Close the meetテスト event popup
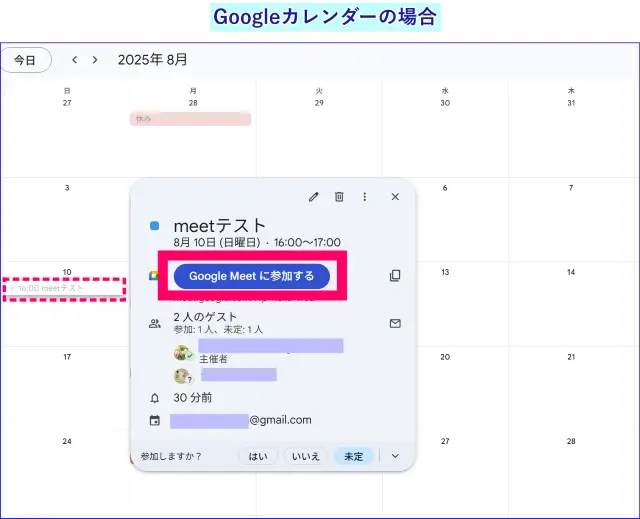Image resolution: width=640 pixels, height=519 pixels. pyautogui.click(x=395, y=197)
